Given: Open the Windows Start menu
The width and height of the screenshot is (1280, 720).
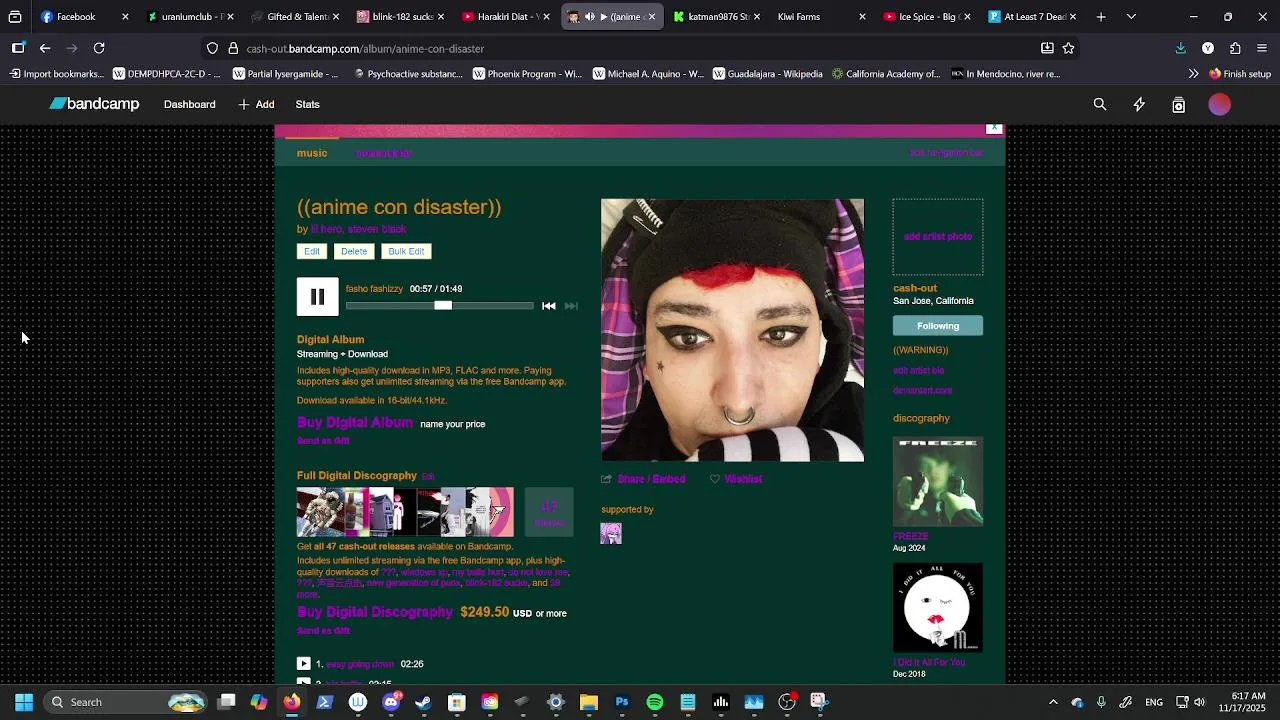Looking at the screenshot, I should tap(24, 702).
